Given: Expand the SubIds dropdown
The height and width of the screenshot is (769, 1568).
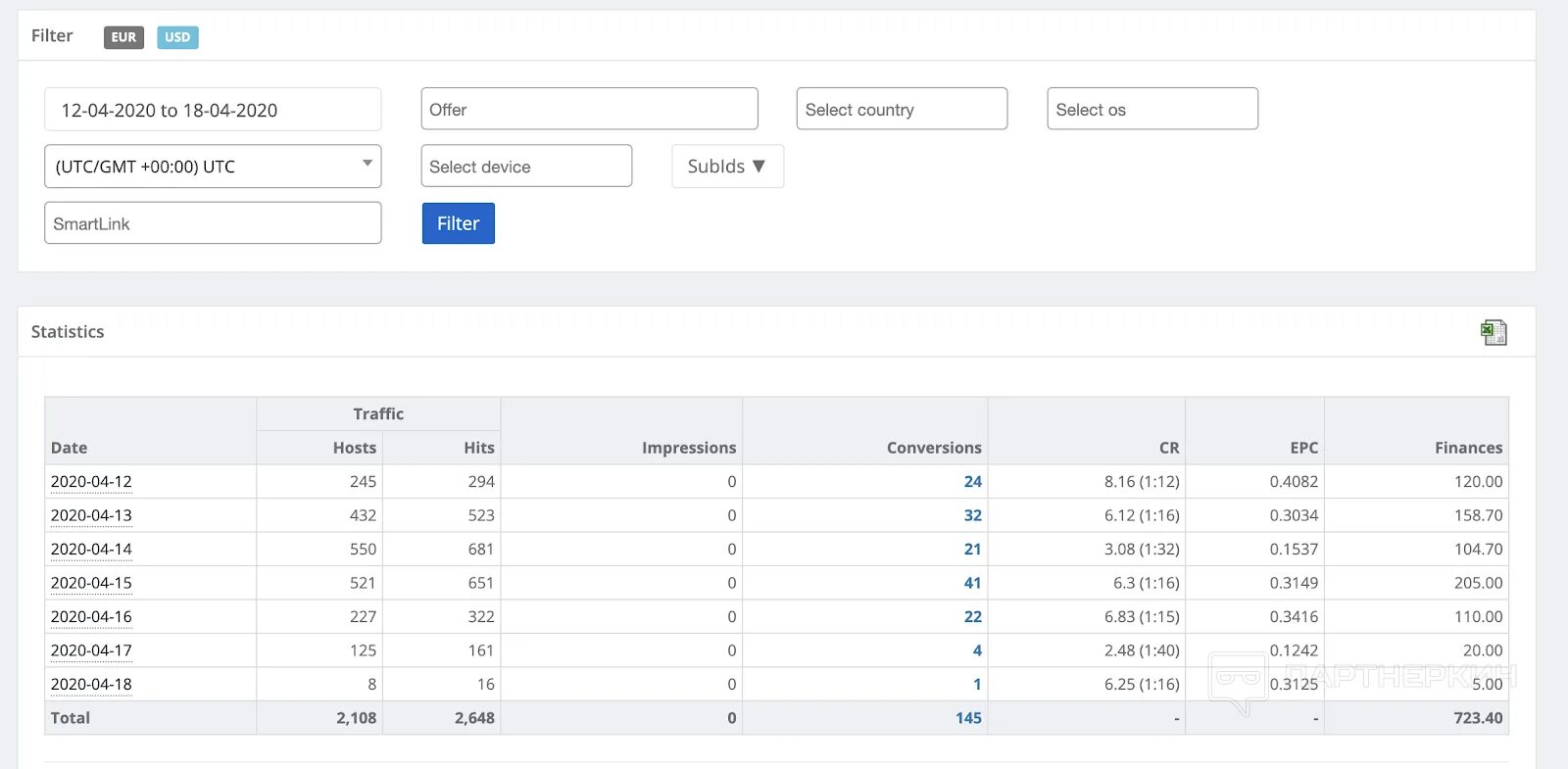Looking at the screenshot, I should click(x=727, y=167).
